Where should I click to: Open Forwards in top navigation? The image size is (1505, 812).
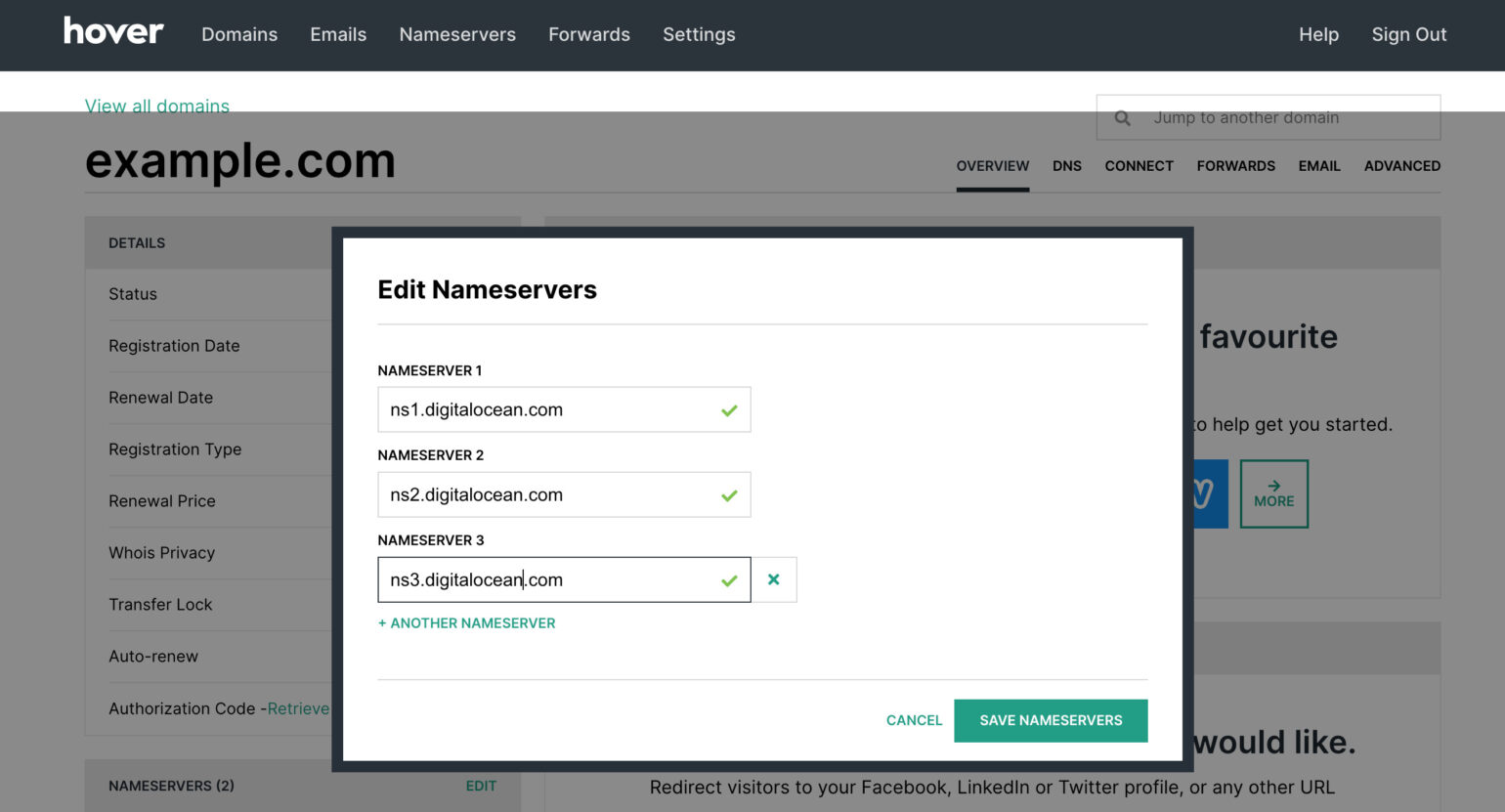tap(589, 34)
